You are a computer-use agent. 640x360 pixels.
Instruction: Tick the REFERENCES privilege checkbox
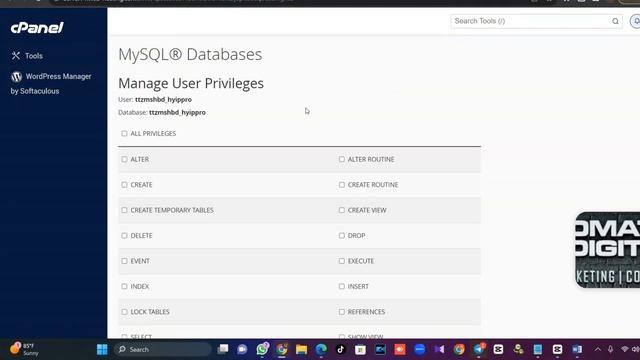[x=342, y=312]
